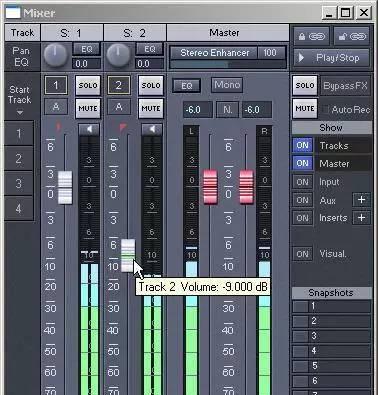The width and height of the screenshot is (378, 395).
Task: Select snapshot slot 4
Action: click(332, 351)
